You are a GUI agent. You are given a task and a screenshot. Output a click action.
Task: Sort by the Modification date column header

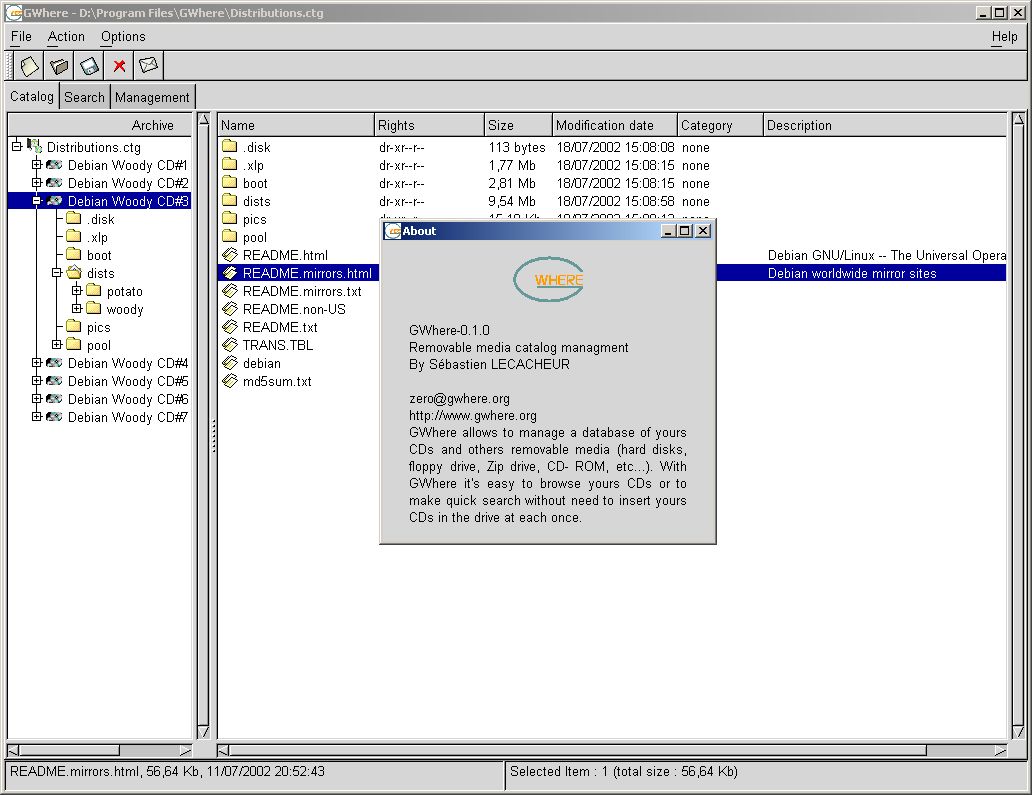click(x=615, y=125)
